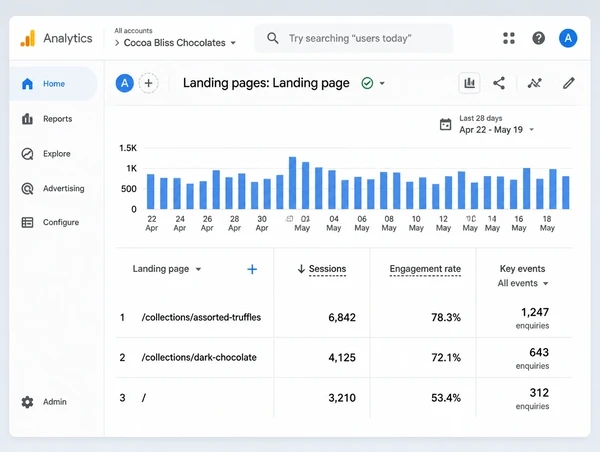Screen dimensions: 600x452
Task: Click the Engagement rate column header
Action: (x=425, y=269)
